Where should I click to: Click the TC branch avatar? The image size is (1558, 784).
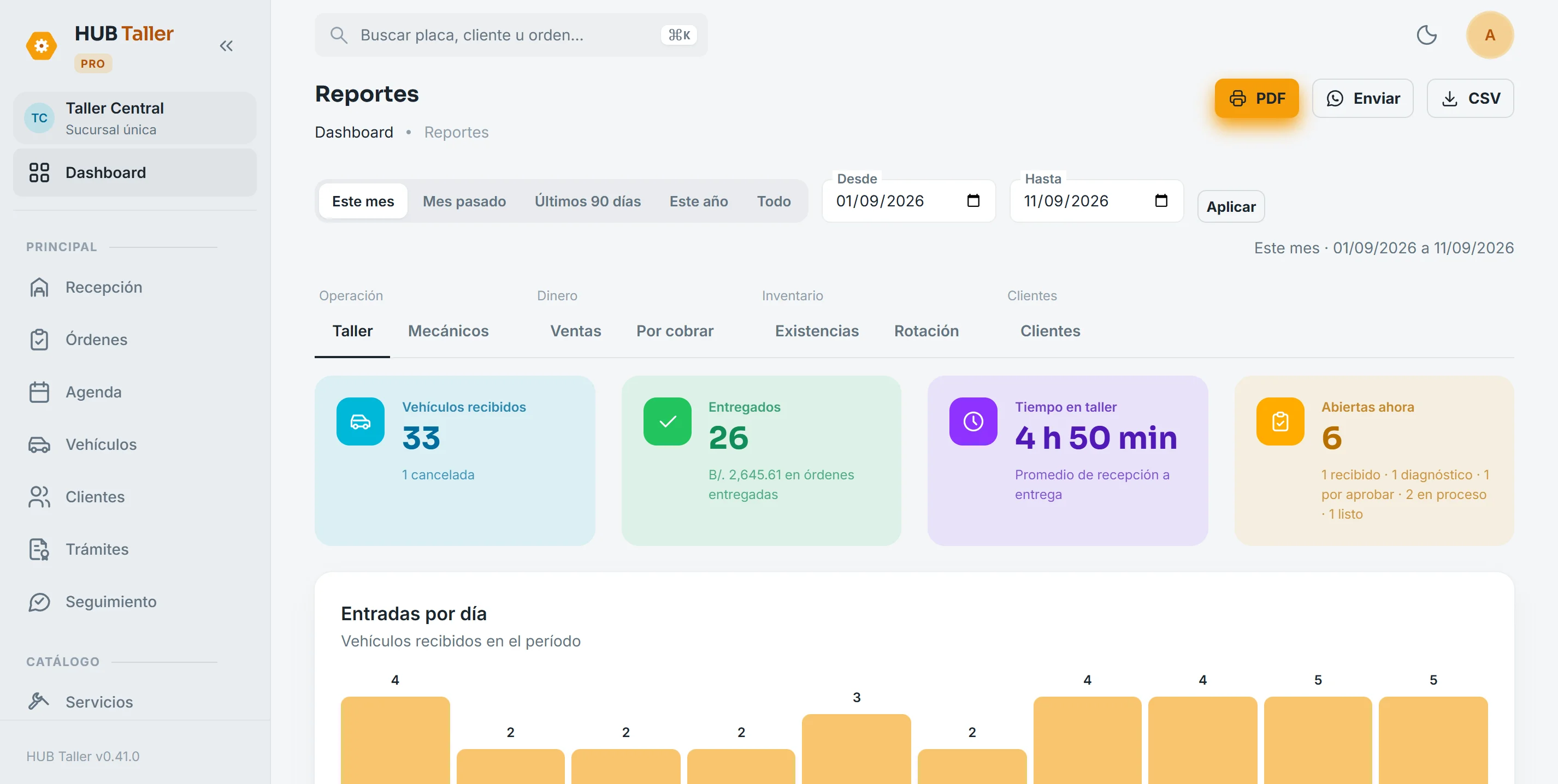point(39,118)
